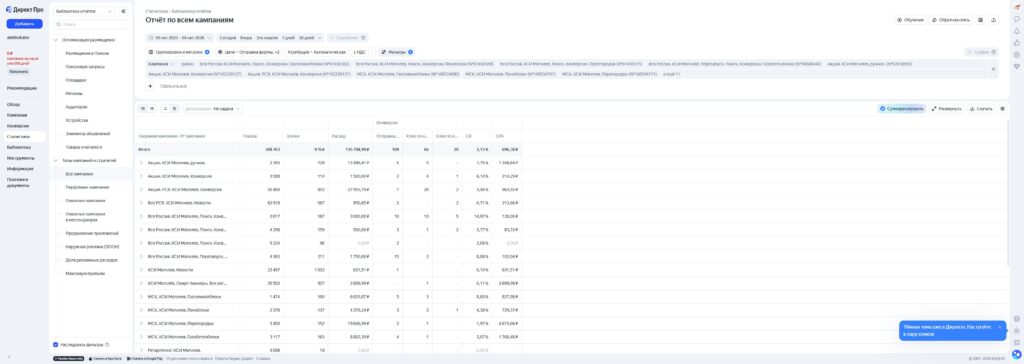
Task: Select second table view mode icon
Action: 152,108
